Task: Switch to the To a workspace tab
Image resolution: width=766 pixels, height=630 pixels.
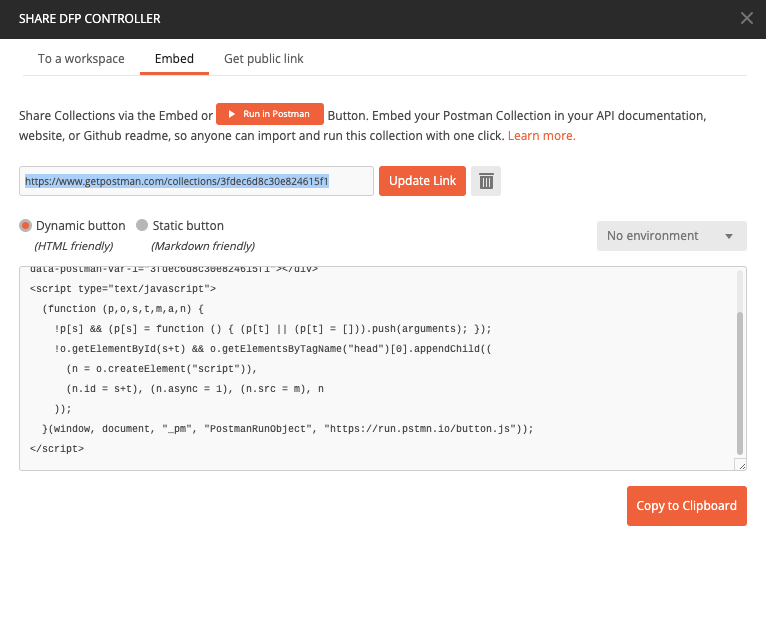Action: point(81,59)
